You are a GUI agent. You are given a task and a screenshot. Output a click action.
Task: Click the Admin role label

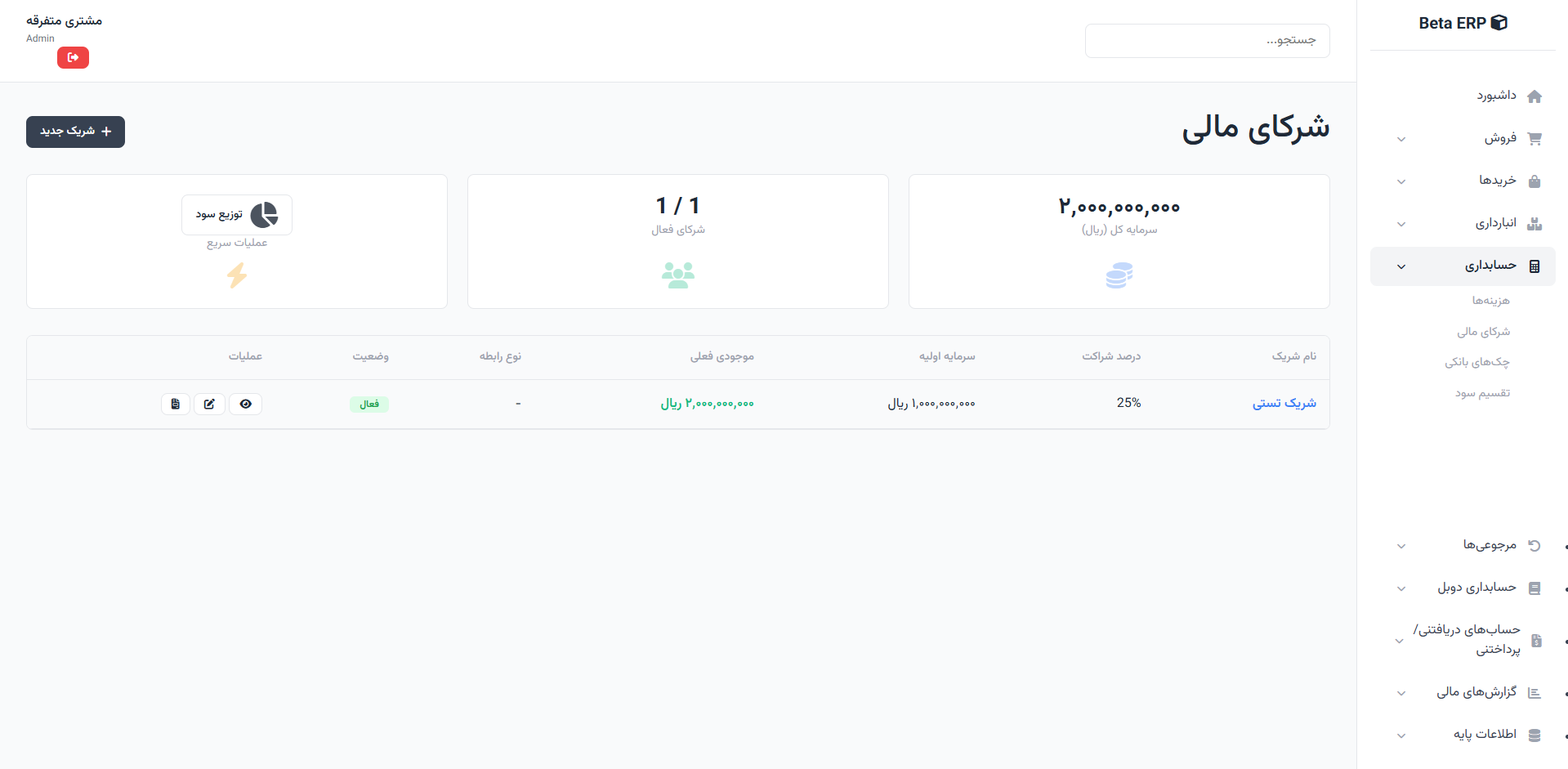click(x=40, y=38)
